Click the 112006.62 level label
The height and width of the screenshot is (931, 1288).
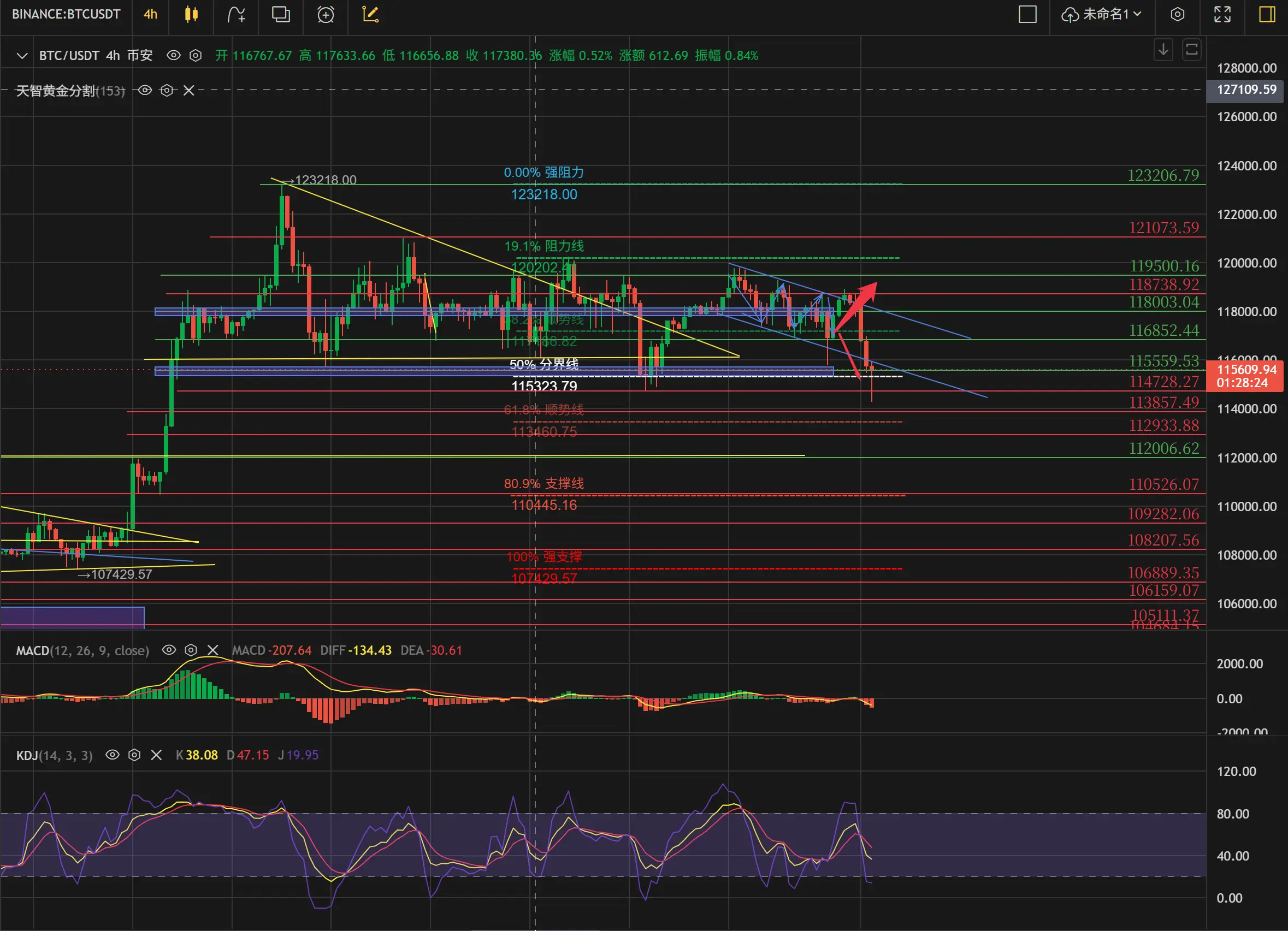point(1163,448)
